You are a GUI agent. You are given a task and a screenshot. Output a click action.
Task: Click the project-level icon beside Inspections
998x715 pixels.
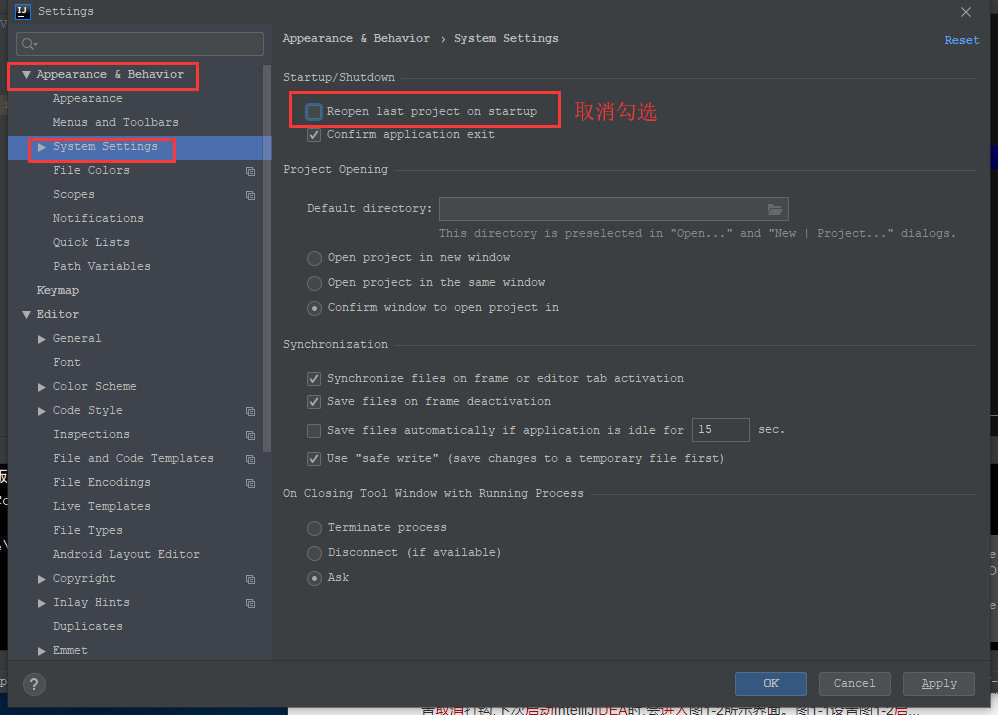[251, 435]
